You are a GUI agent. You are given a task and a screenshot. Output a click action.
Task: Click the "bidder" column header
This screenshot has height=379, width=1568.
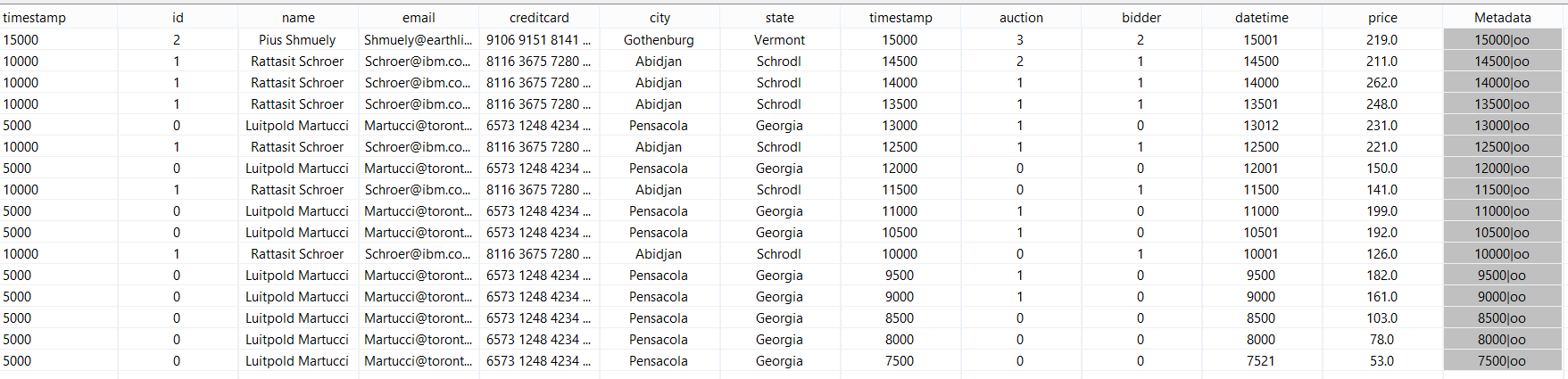click(1141, 18)
